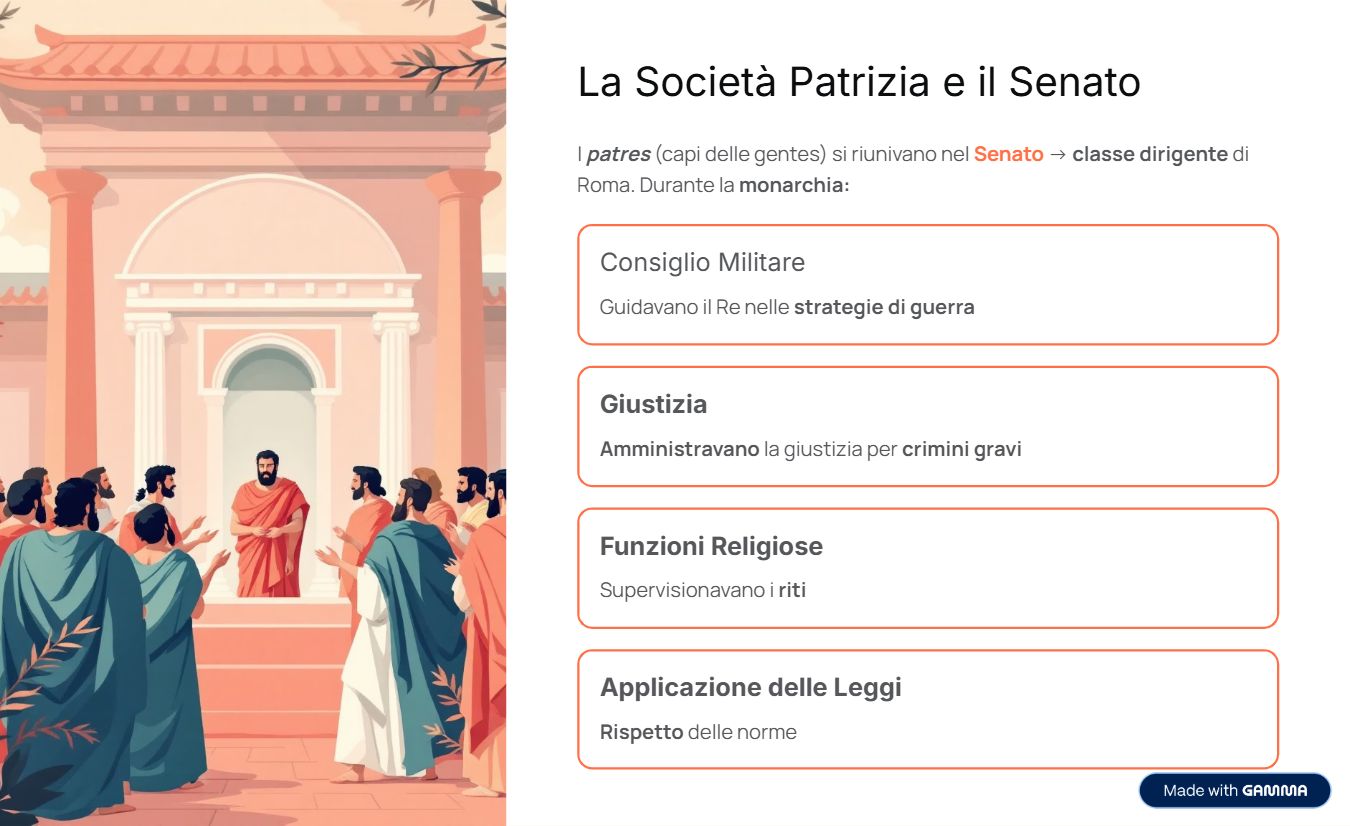Click the bold word "Amministravano"
Viewport: 1350px width, 826px height.
coord(679,449)
